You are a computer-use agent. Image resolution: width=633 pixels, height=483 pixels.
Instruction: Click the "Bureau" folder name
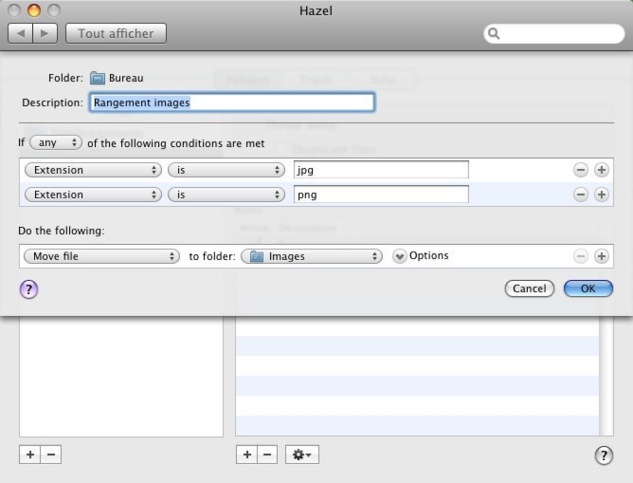coord(126,78)
